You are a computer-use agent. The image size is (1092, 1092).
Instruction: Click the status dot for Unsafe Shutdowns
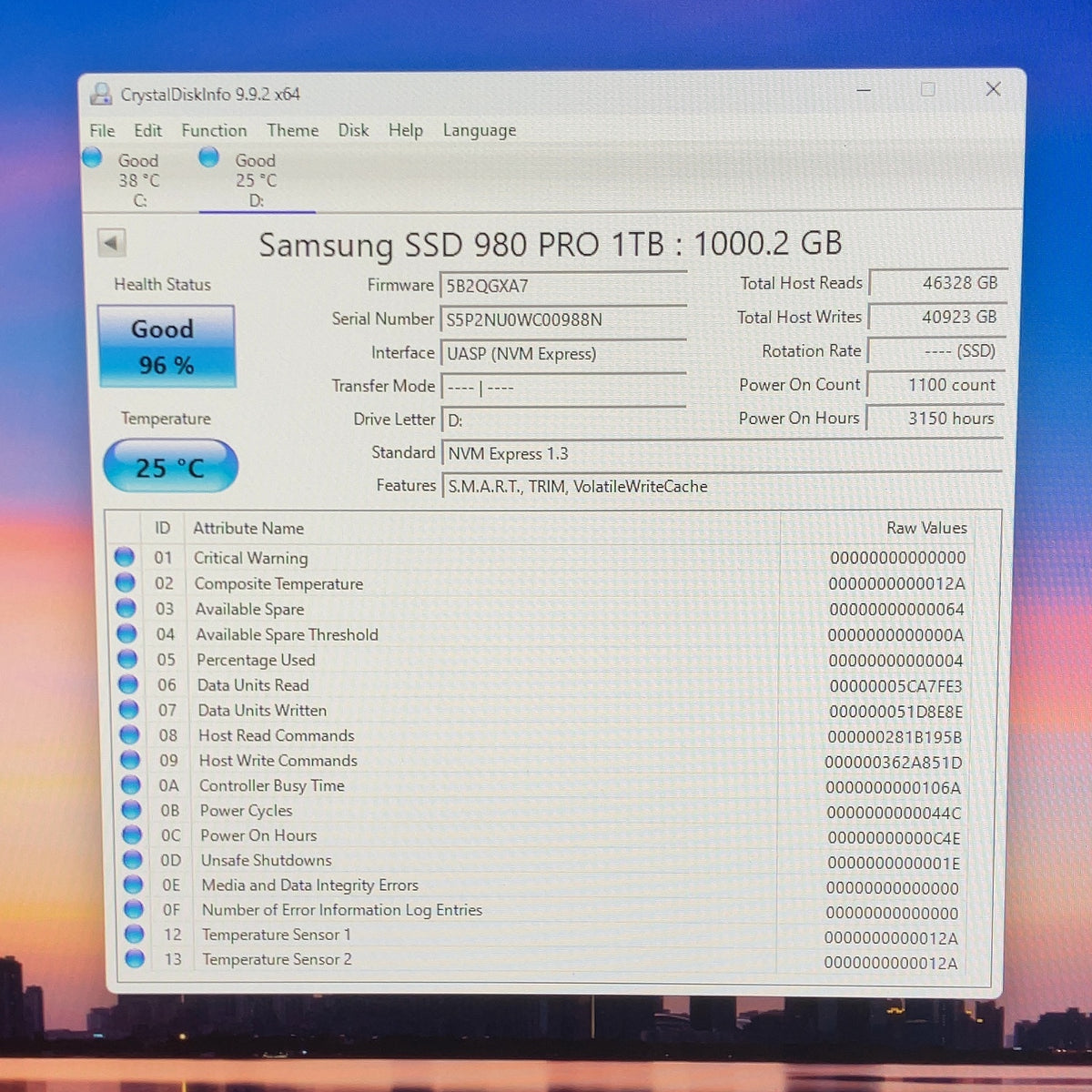click(133, 859)
